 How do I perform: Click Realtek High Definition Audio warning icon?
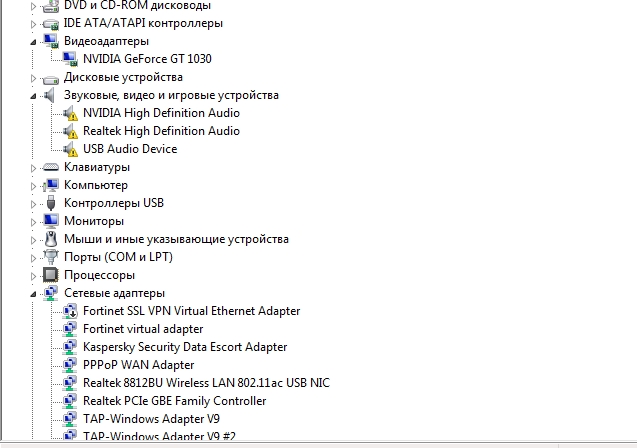[x=70, y=131]
